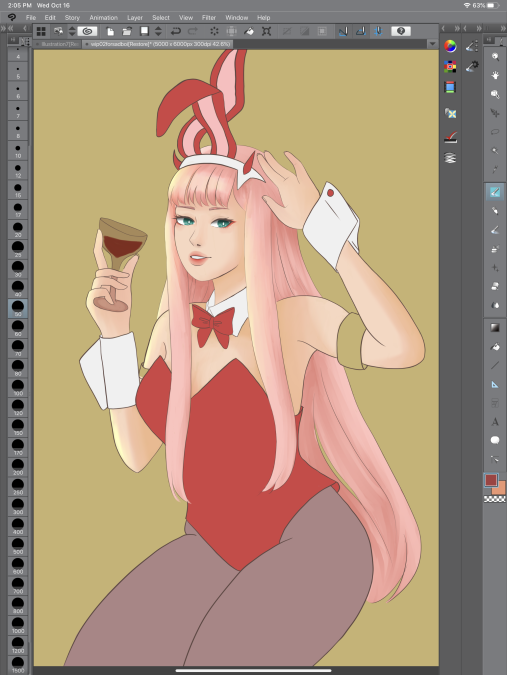Pick brush size 500 preset

[x=18, y=545]
